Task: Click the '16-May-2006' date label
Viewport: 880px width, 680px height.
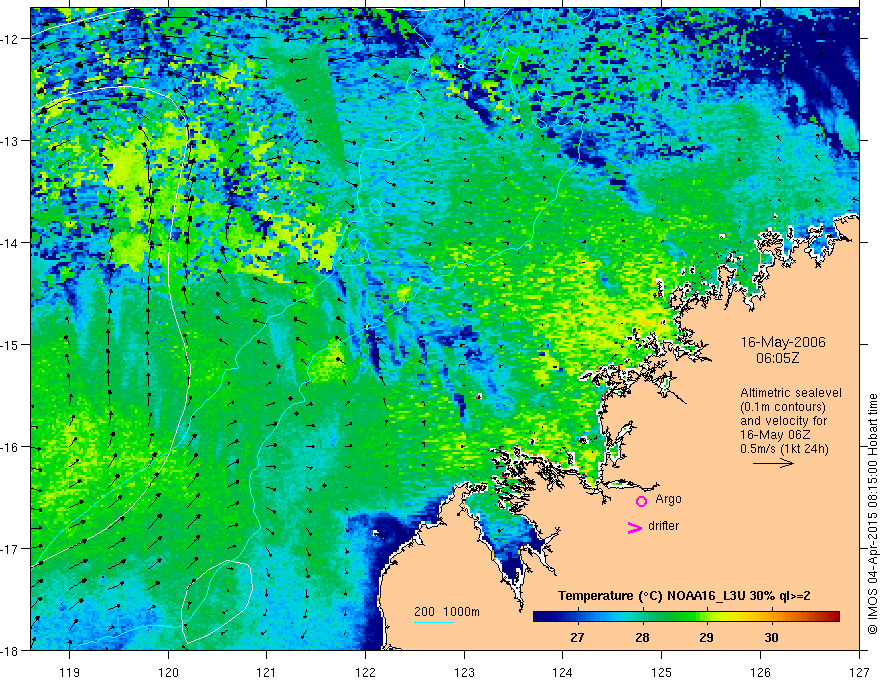Action: tap(783, 342)
